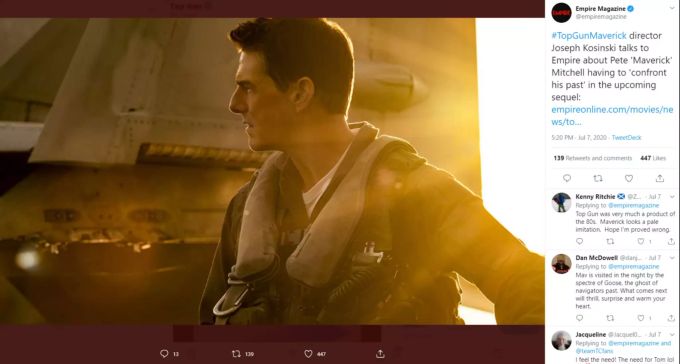Screen dimensions: 680x364
Task: Click the TweetDeck source link
Action: point(626,138)
